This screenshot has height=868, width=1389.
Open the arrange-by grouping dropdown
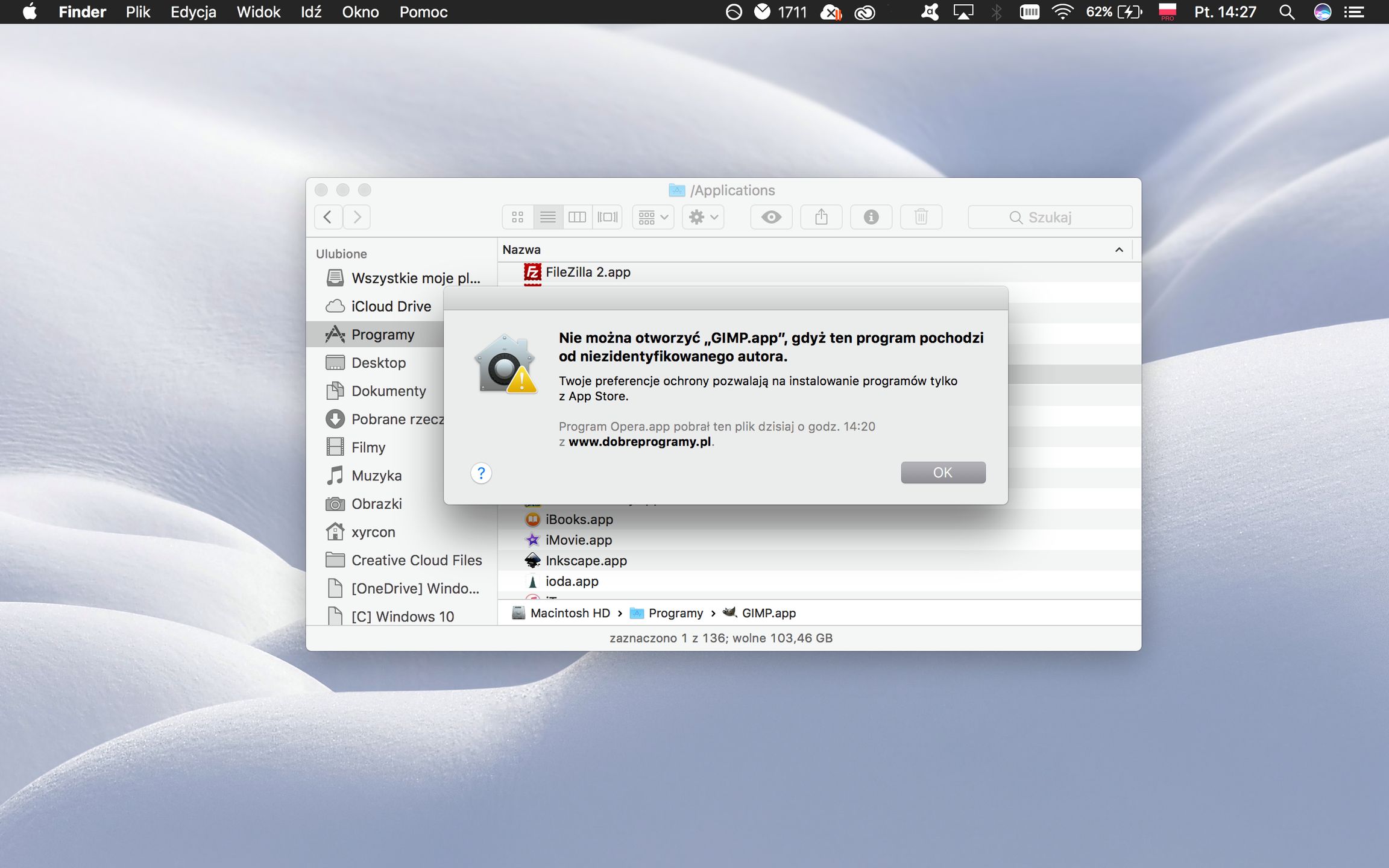tap(653, 217)
